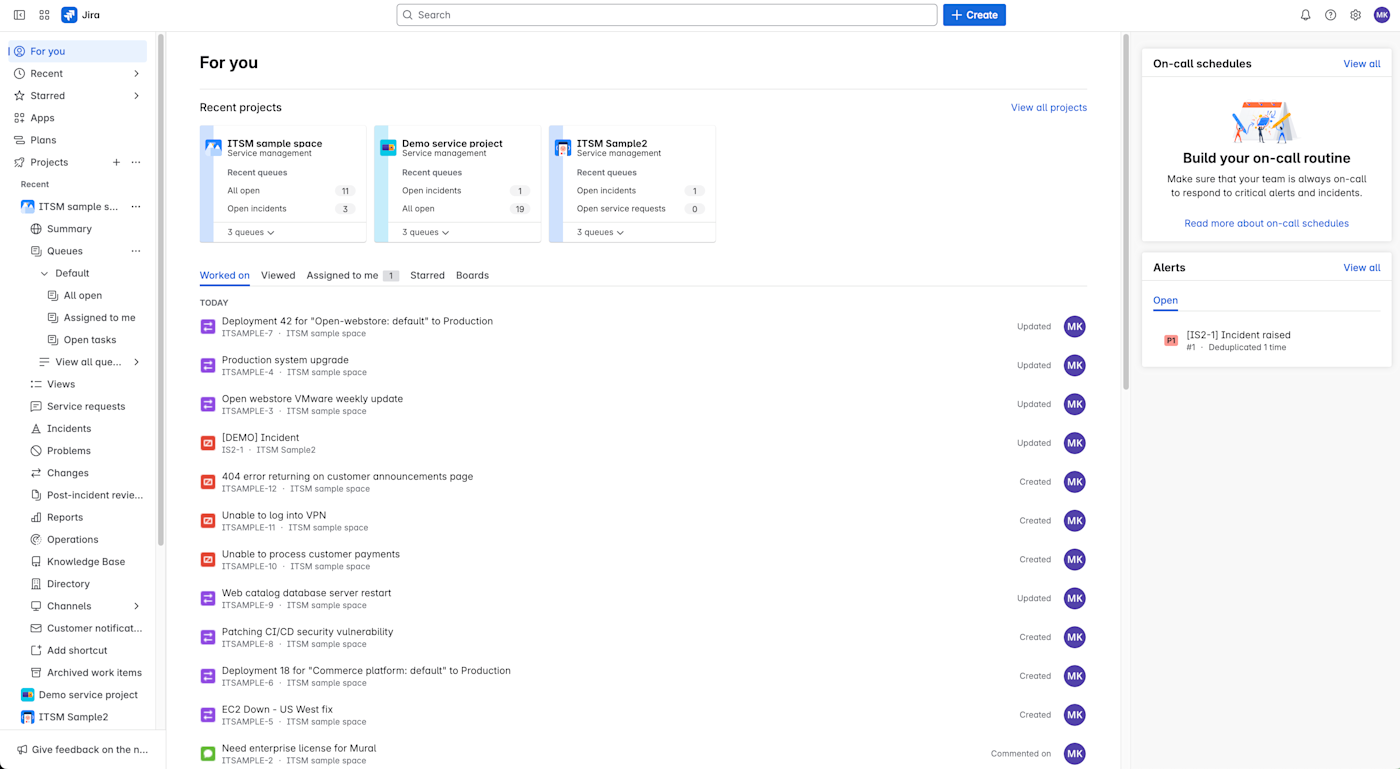Open more options for ITSM sample space in the sidebar

click(136, 207)
